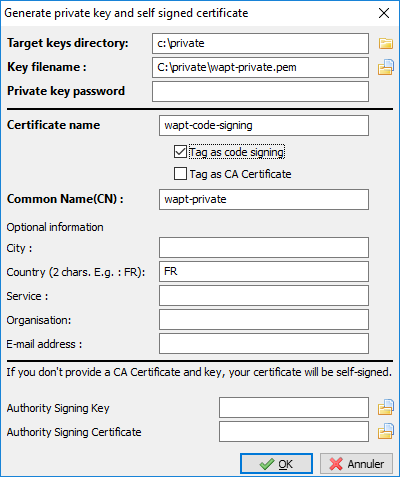Browse for Authority Signing Certificate file
Image resolution: width=400 pixels, height=477 pixels.
click(x=386, y=431)
